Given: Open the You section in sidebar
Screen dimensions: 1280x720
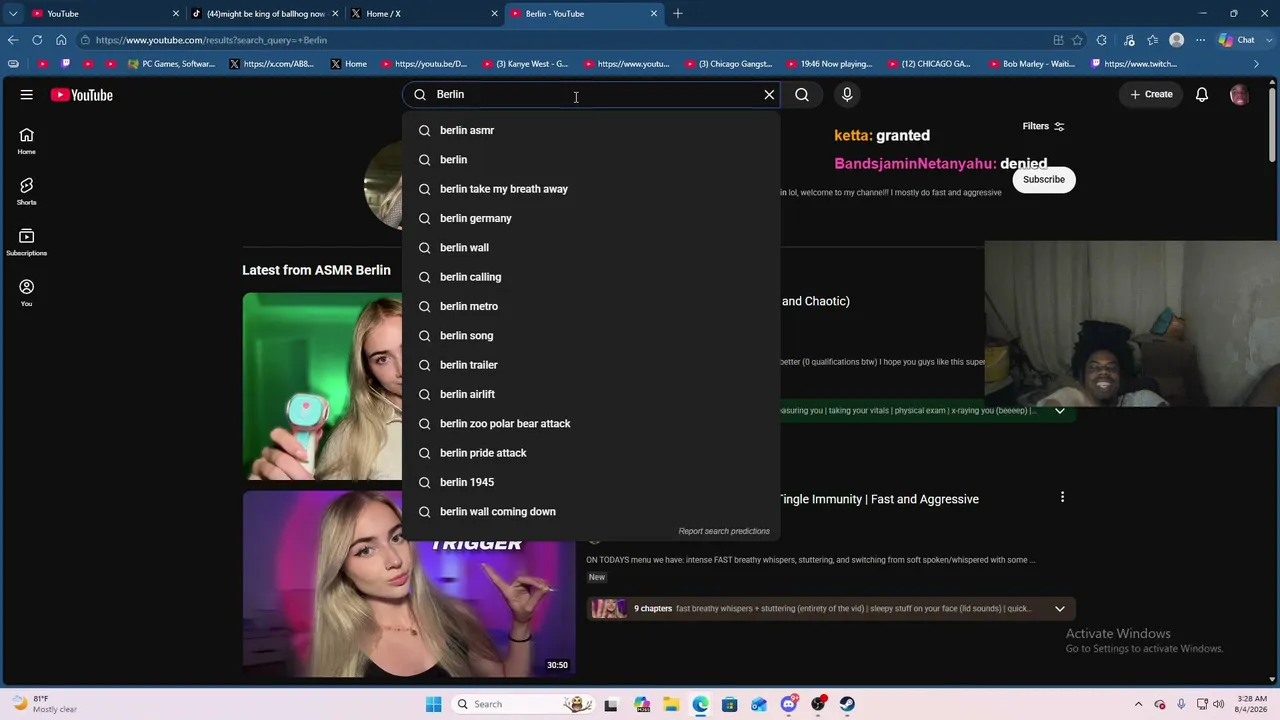Looking at the screenshot, I should point(26,293).
